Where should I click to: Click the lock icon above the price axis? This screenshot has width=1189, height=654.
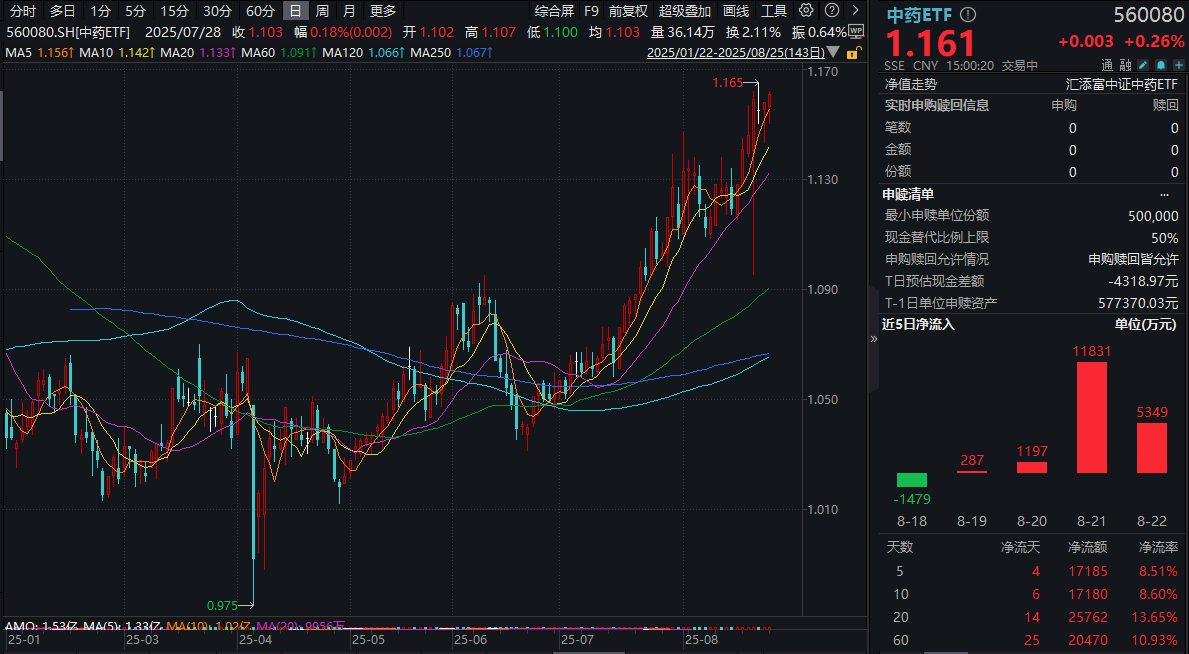pos(853,52)
